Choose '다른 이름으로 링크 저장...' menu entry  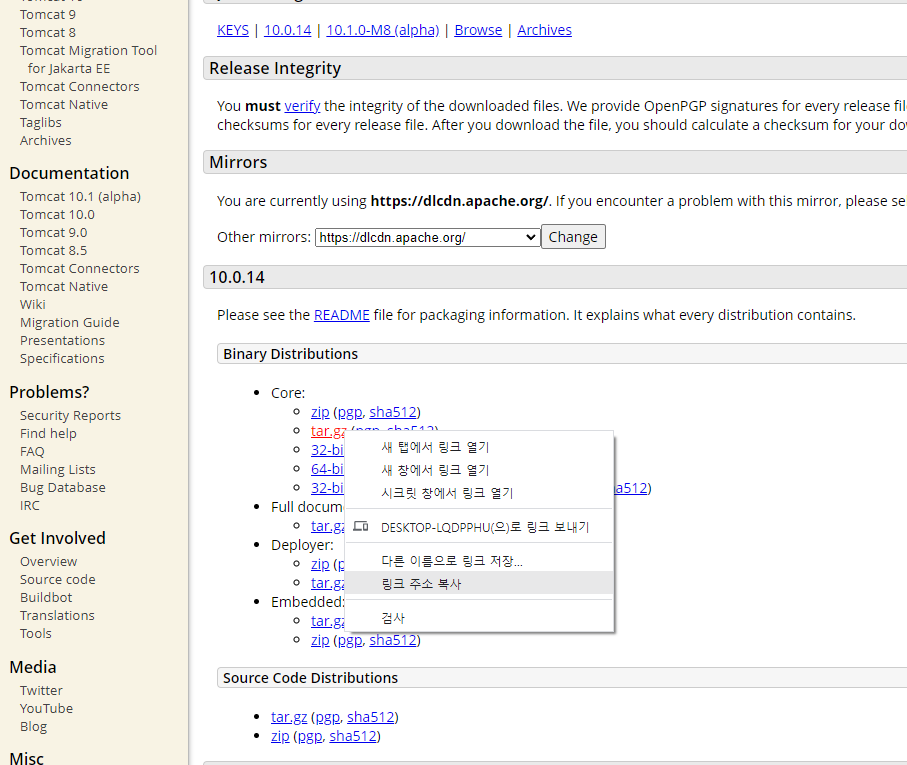tap(479, 561)
